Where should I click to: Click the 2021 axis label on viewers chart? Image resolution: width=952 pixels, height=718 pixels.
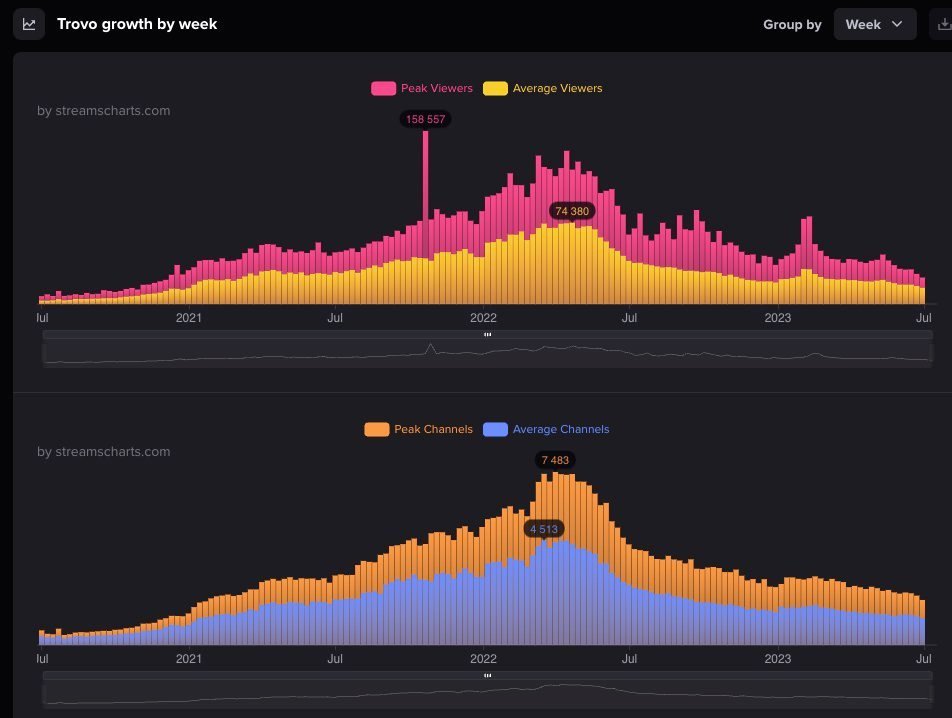[189, 318]
